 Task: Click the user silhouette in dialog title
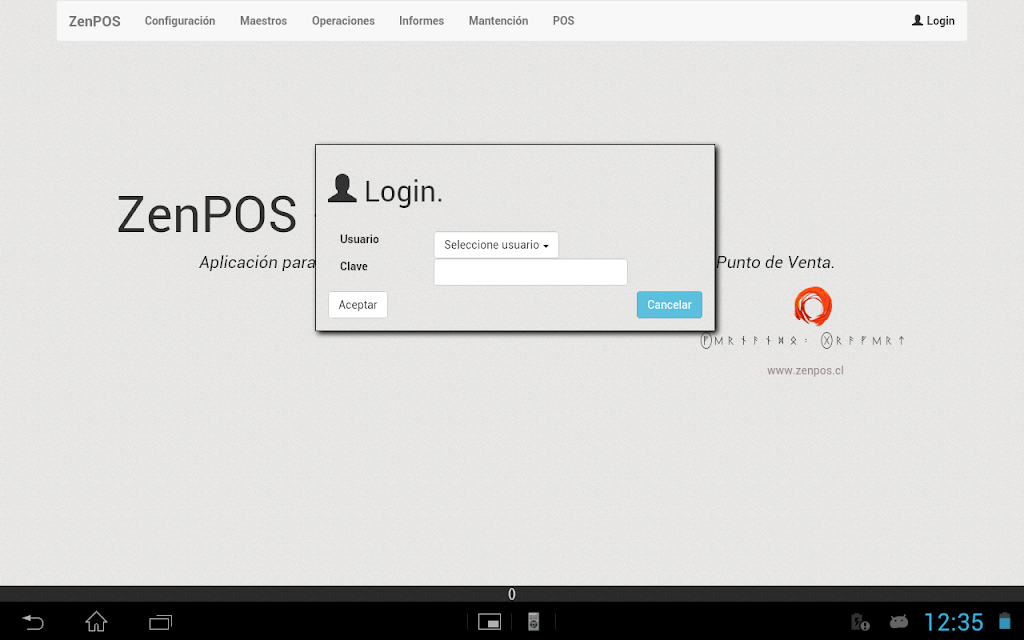(342, 189)
